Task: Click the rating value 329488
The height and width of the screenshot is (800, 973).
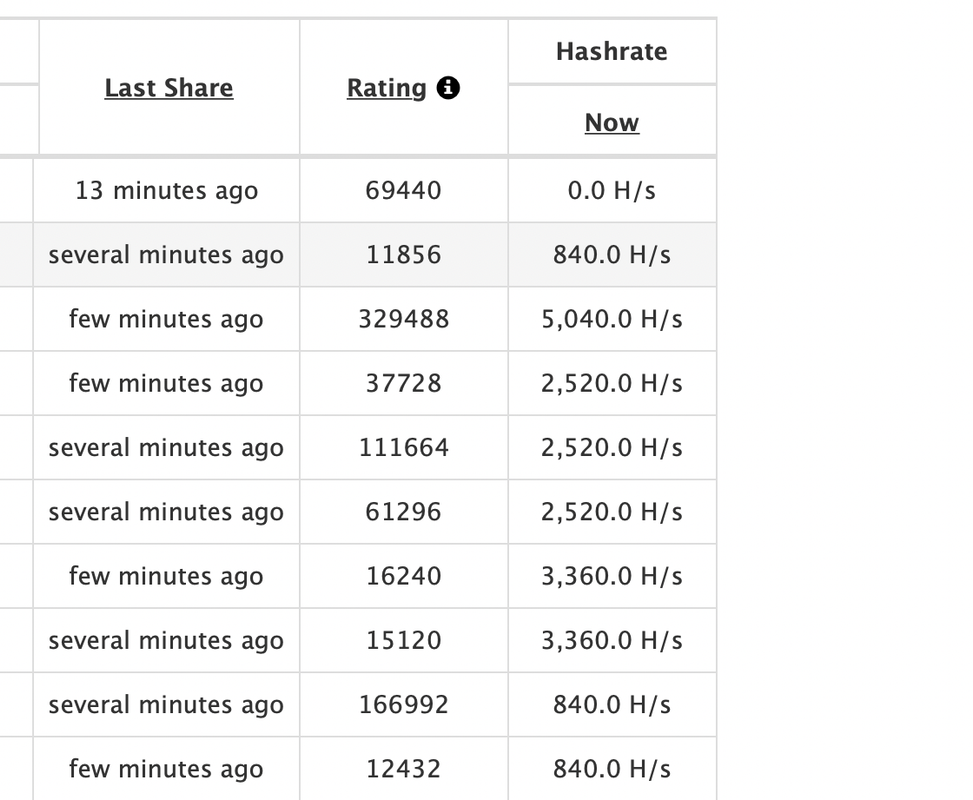Action: click(404, 320)
